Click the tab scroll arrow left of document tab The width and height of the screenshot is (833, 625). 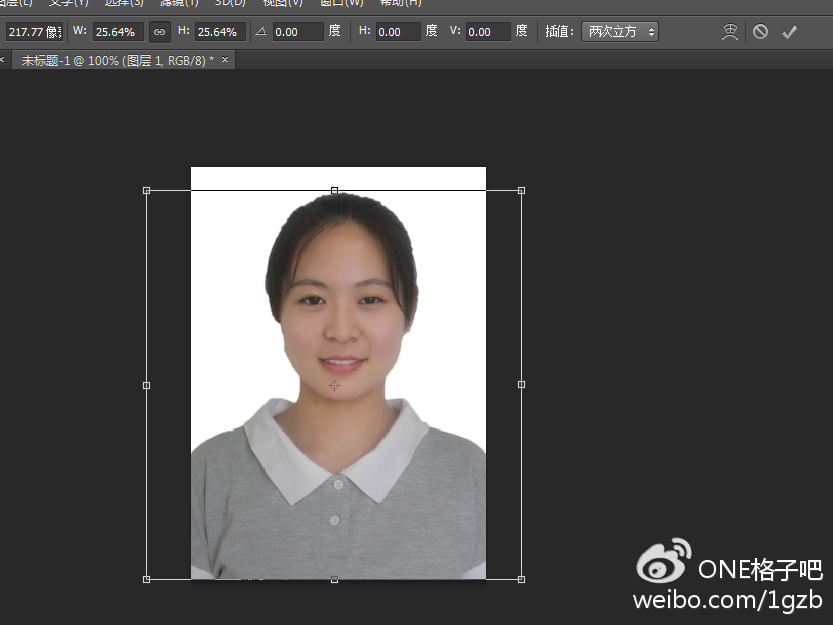[5, 59]
